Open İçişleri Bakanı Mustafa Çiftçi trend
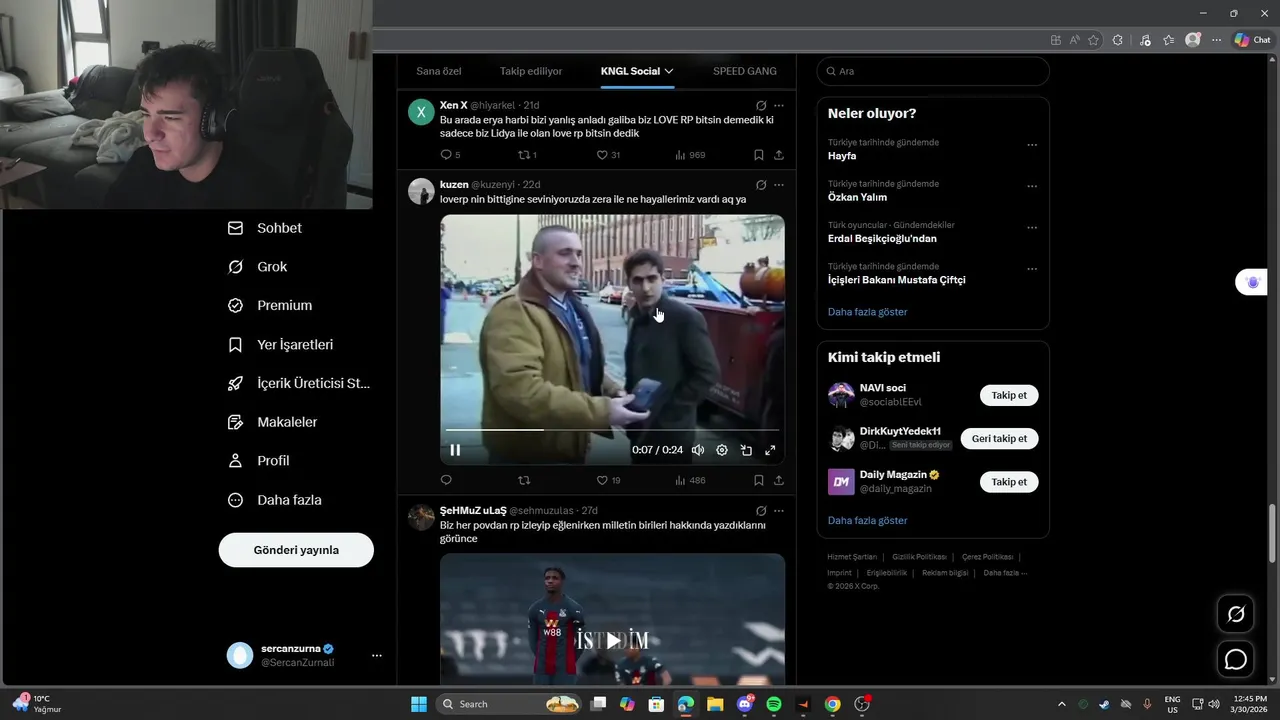 897,280
